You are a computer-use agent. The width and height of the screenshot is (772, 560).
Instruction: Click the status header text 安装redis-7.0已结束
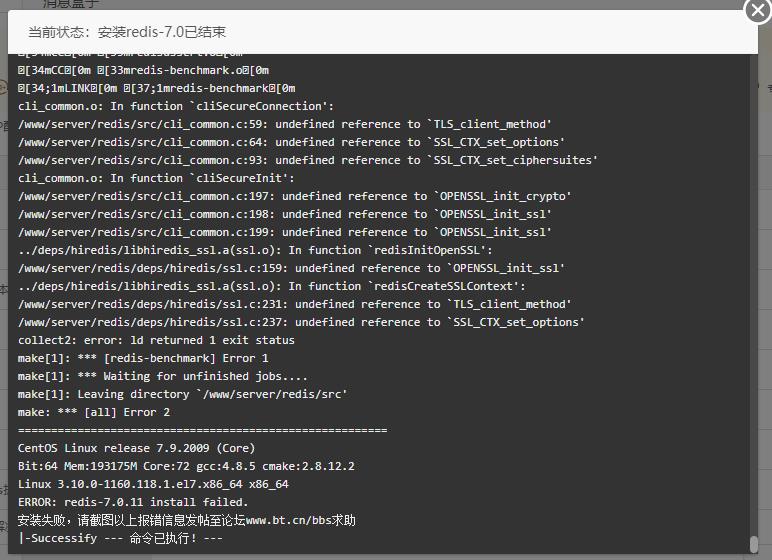coord(161,32)
